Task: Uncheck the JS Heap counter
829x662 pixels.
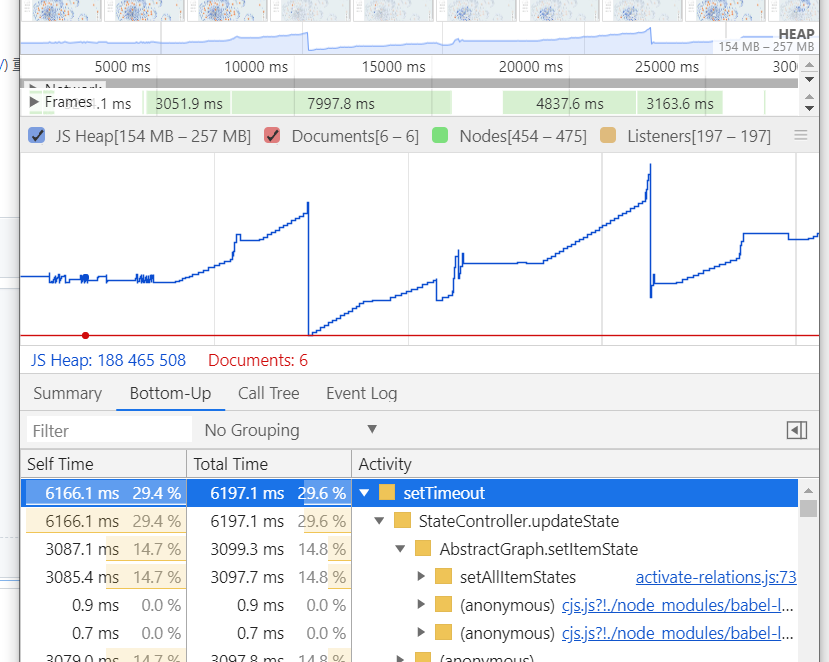Action: (x=37, y=135)
